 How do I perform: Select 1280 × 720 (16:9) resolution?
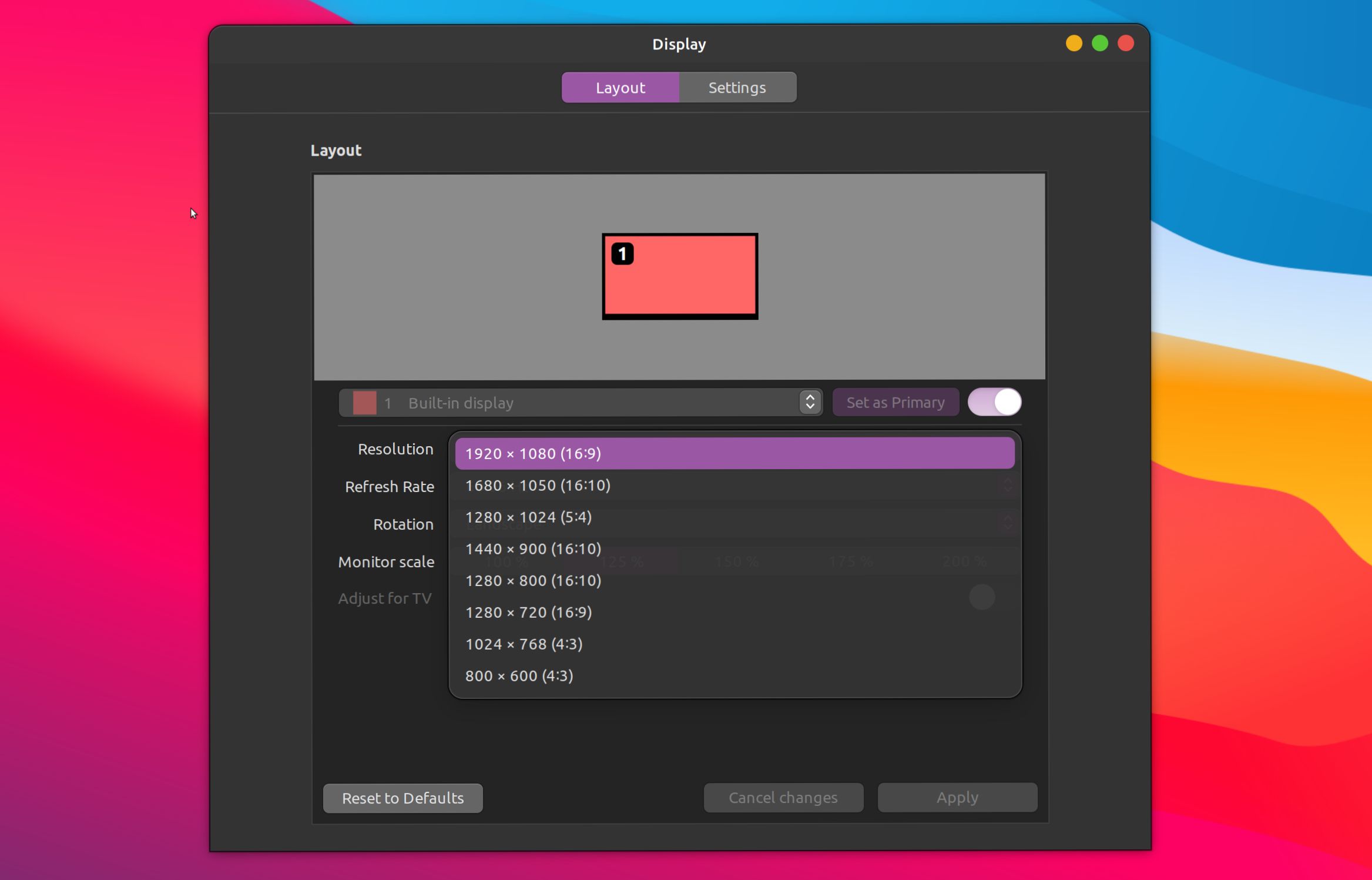click(734, 612)
